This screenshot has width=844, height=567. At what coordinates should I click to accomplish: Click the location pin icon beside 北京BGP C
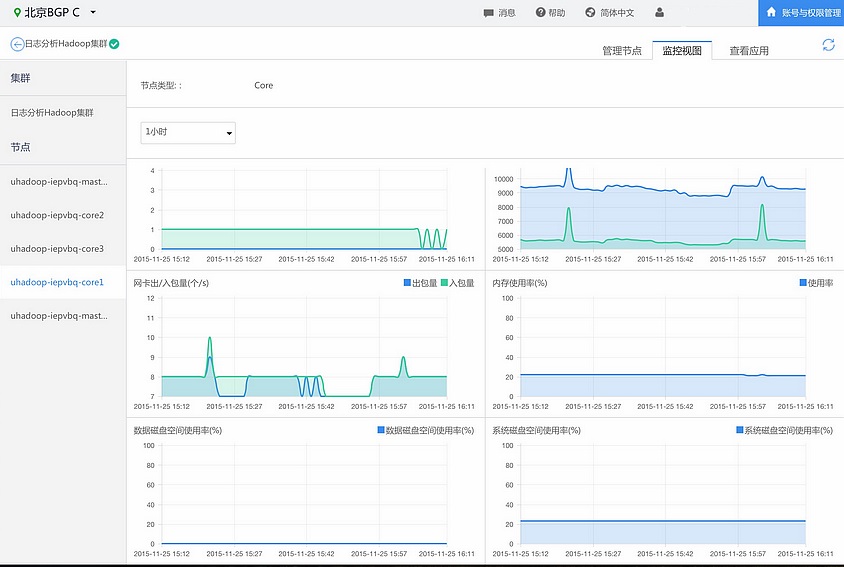17,12
